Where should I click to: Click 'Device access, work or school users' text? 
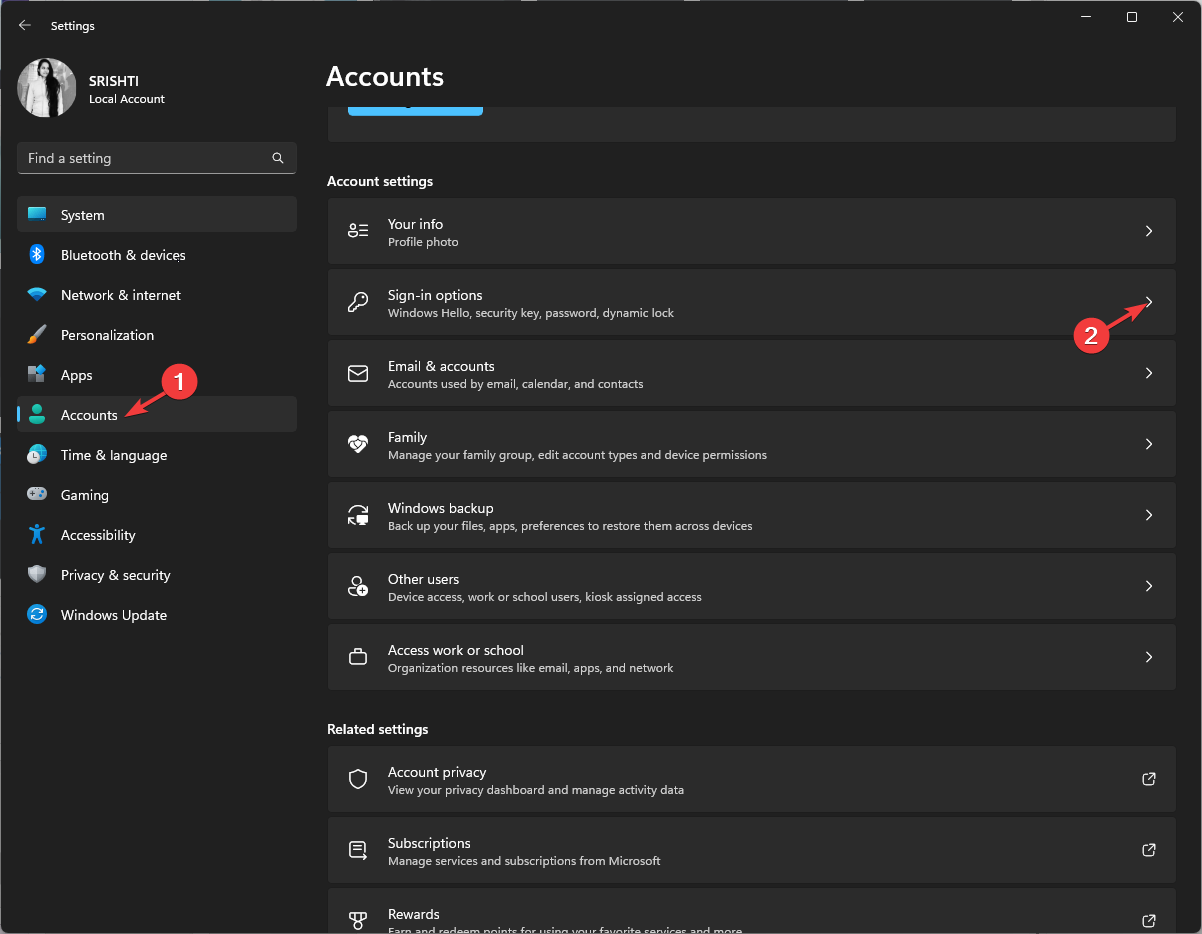tap(545, 597)
